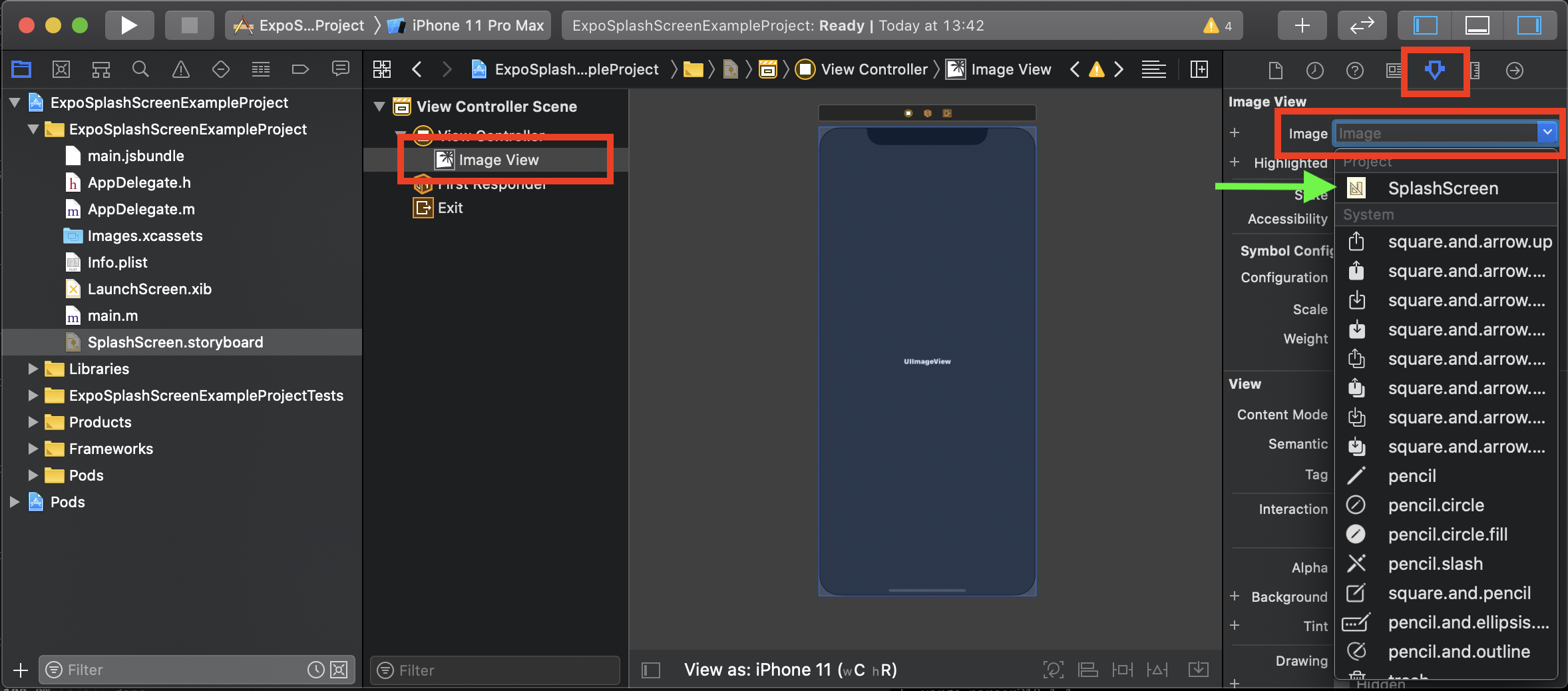Select the iPhone 11 Pro Max destination
The image size is (1568, 691).
coord(467,25)
